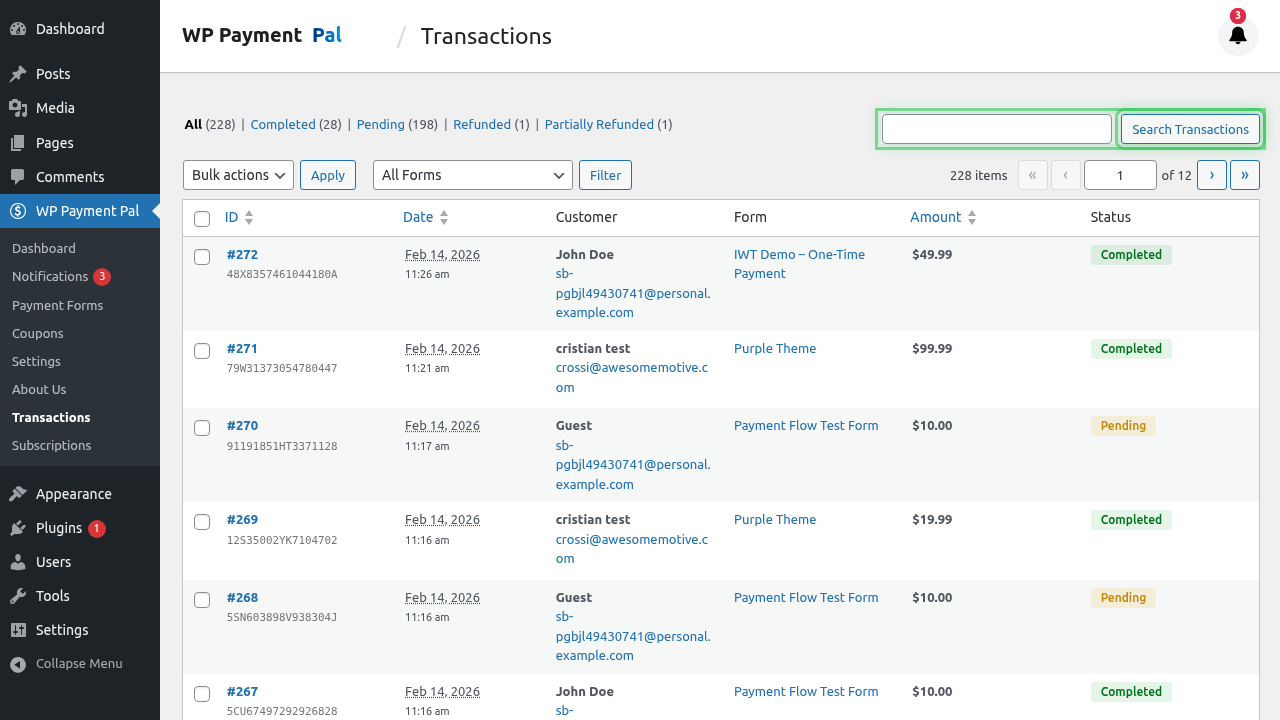
Task: Expand the All Forms filter dropdown
Action: 472,175
